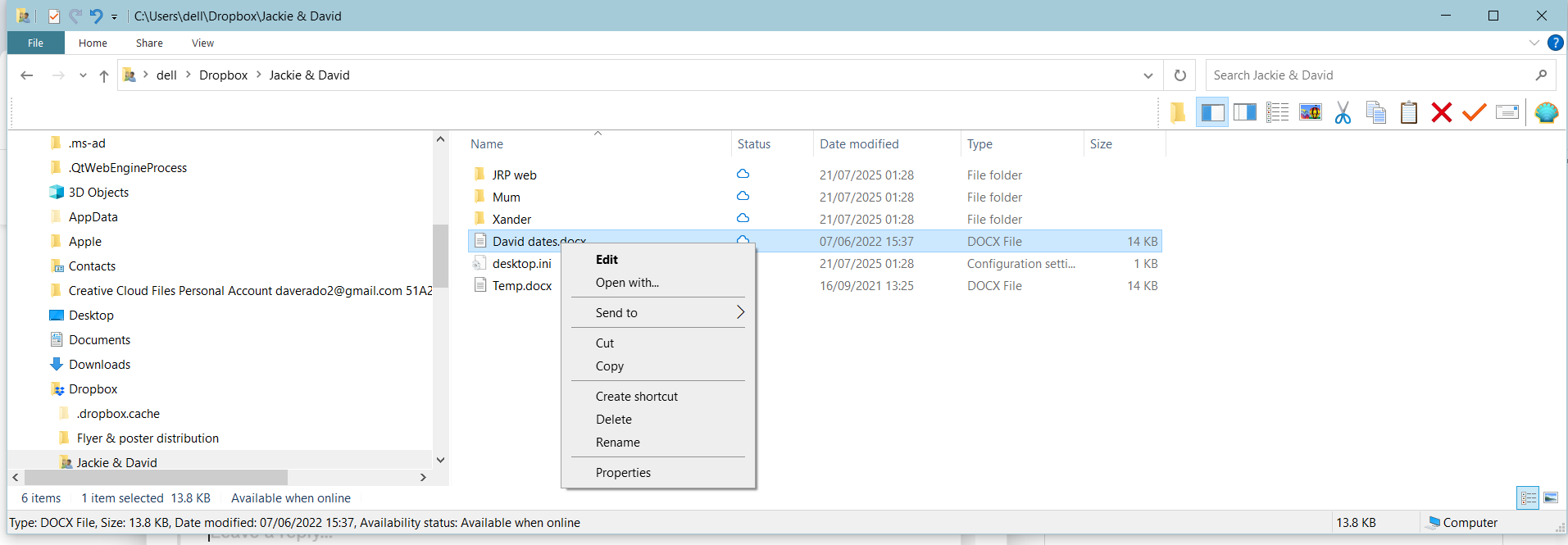
Task: Click the picture thumbnails view icon in toolbar
Action: (x=1311, y=112)
